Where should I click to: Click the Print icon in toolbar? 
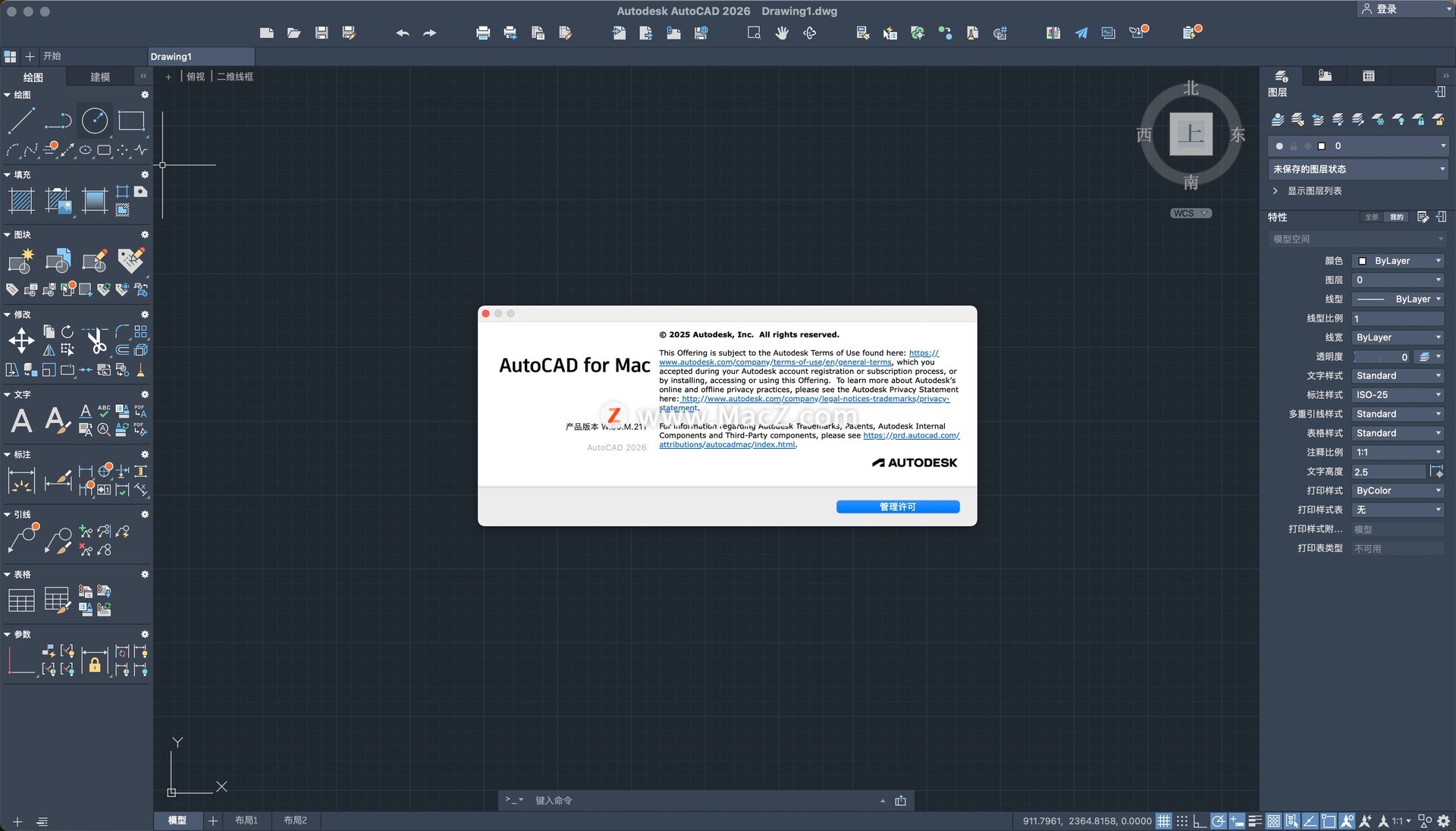(x=483, y=33)
